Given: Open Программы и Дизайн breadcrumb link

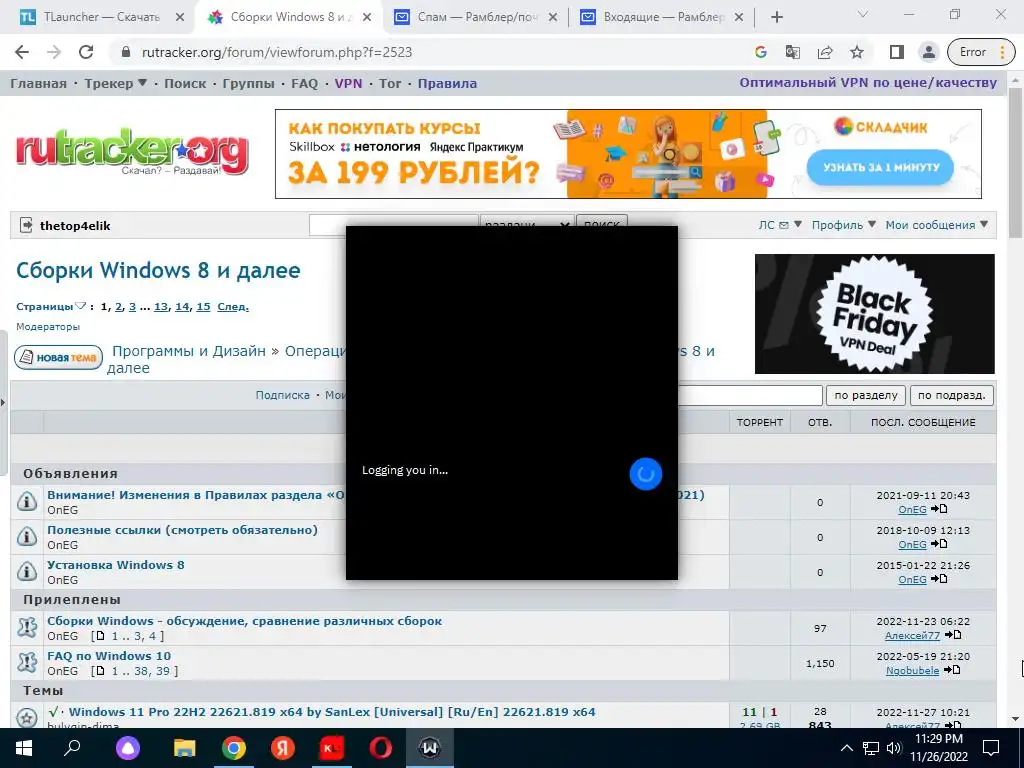Looking at the screenshot, I should click(189, 351).
